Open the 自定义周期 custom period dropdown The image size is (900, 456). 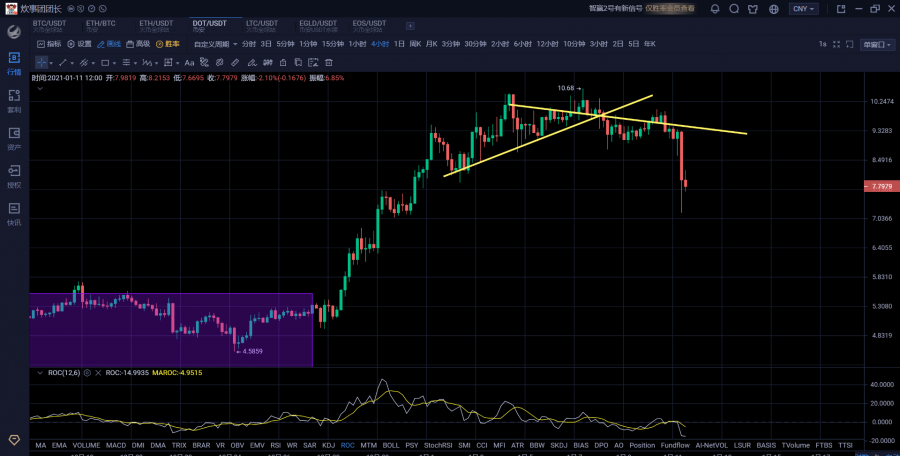click(x=216, y=44)
